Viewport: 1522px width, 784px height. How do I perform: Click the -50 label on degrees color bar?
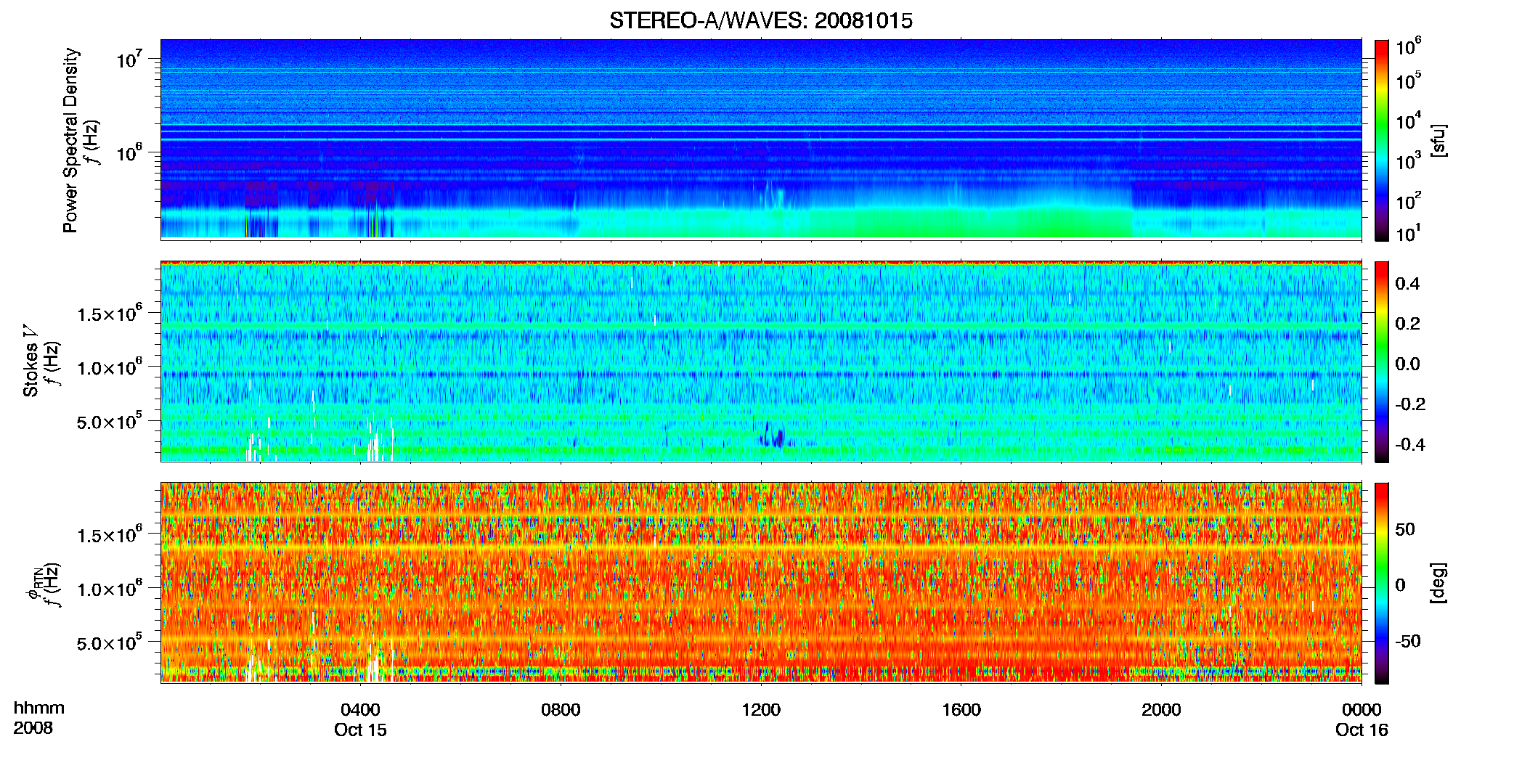coord(1408,641)
